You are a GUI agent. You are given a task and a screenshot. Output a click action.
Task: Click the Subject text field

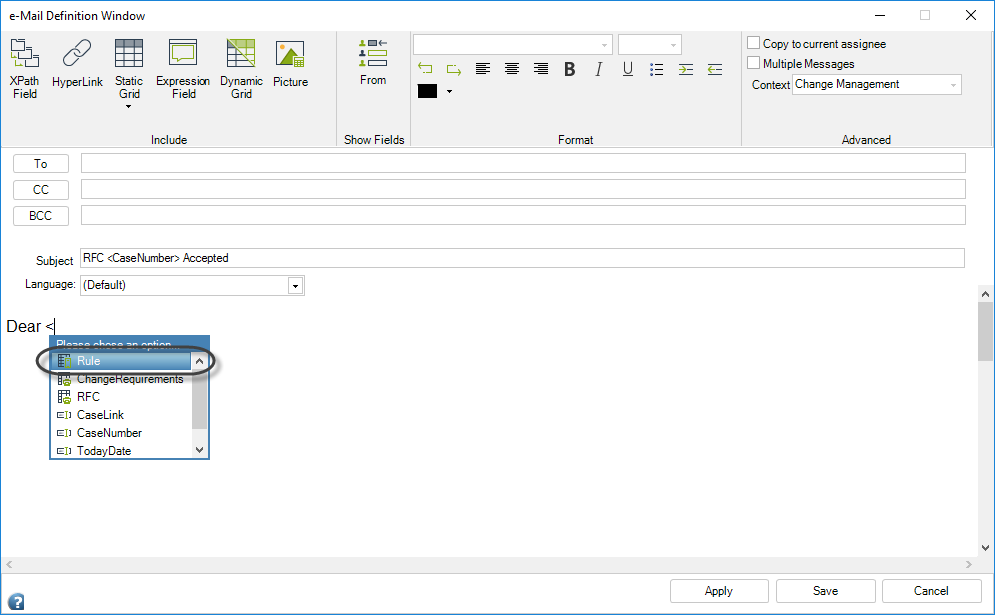click(x=522, y=258)
